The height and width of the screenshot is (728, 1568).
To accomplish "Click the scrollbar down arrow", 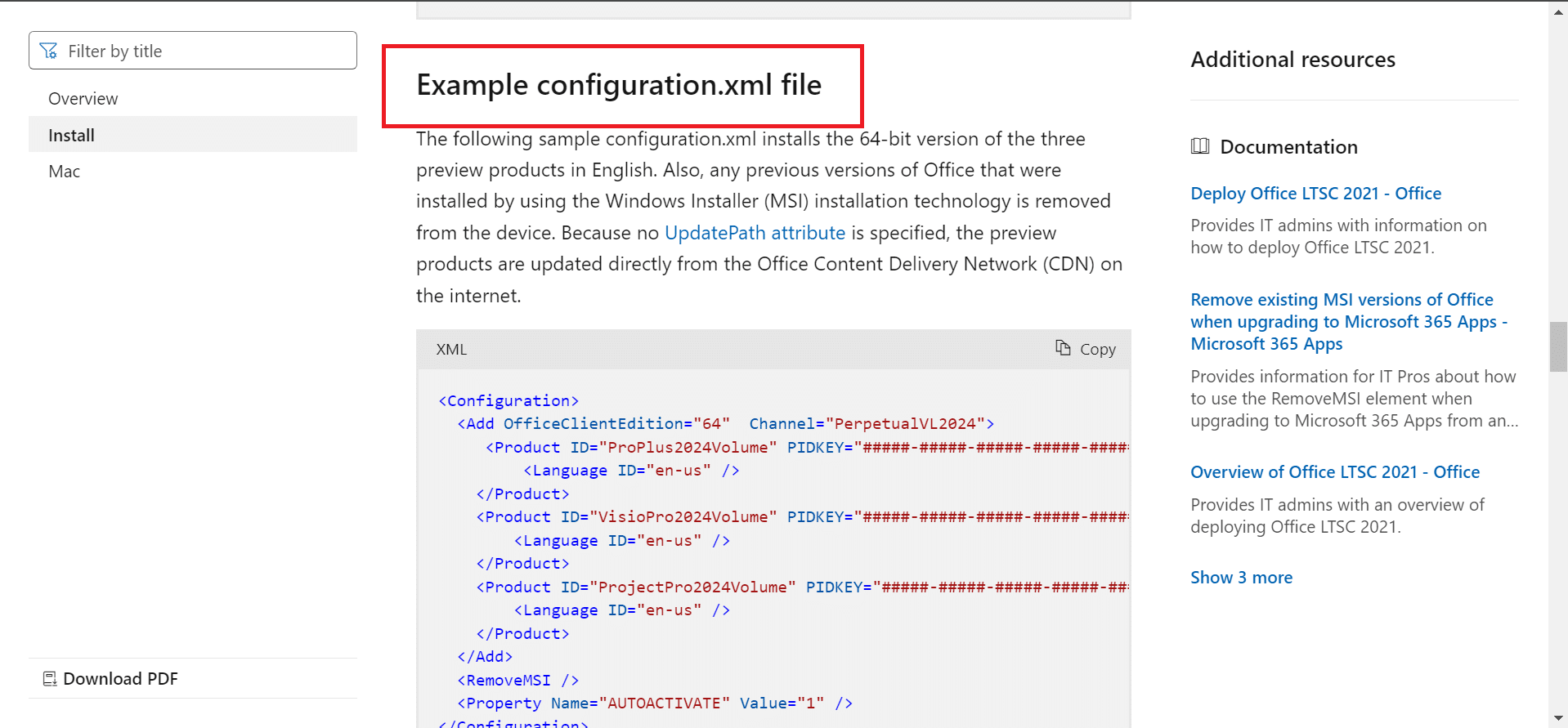I will tap(1557, 717).
